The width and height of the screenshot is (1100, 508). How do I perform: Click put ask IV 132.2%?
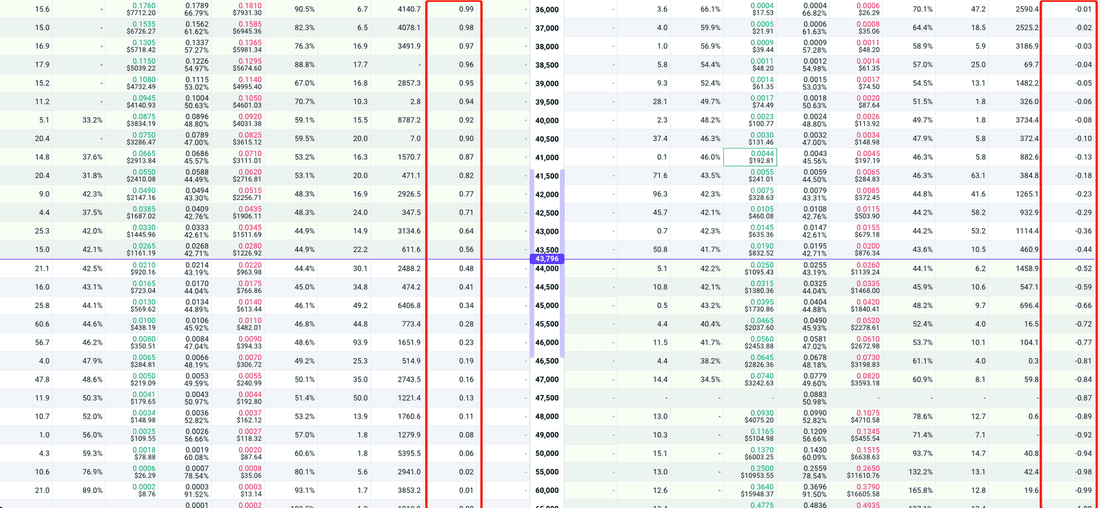(x=920, y=472)
